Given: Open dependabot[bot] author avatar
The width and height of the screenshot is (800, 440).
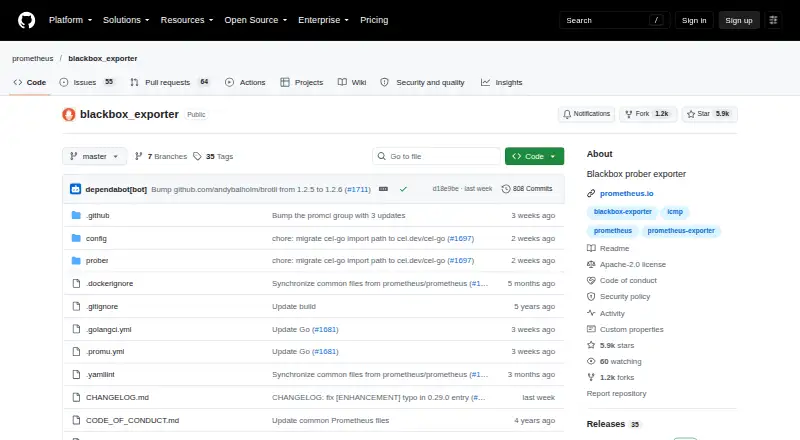Looking at the screenshot, I should (x=76, y=189).
